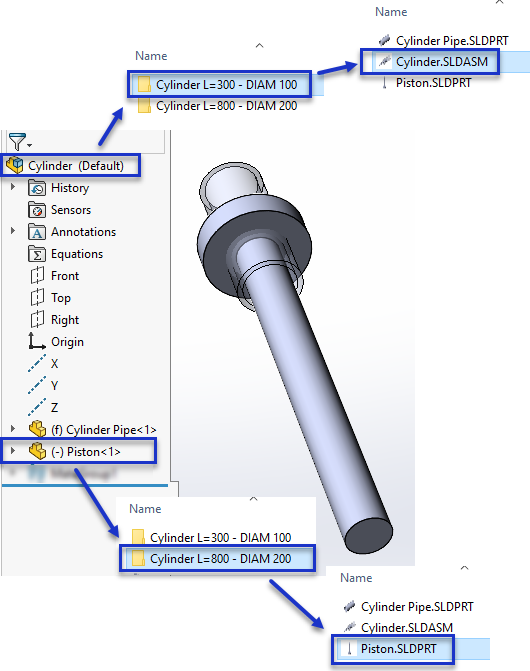Open the top Cylinder L=300 - DIAM 100 folder
The height and width of the screenshot is (671, 530).
219,84
